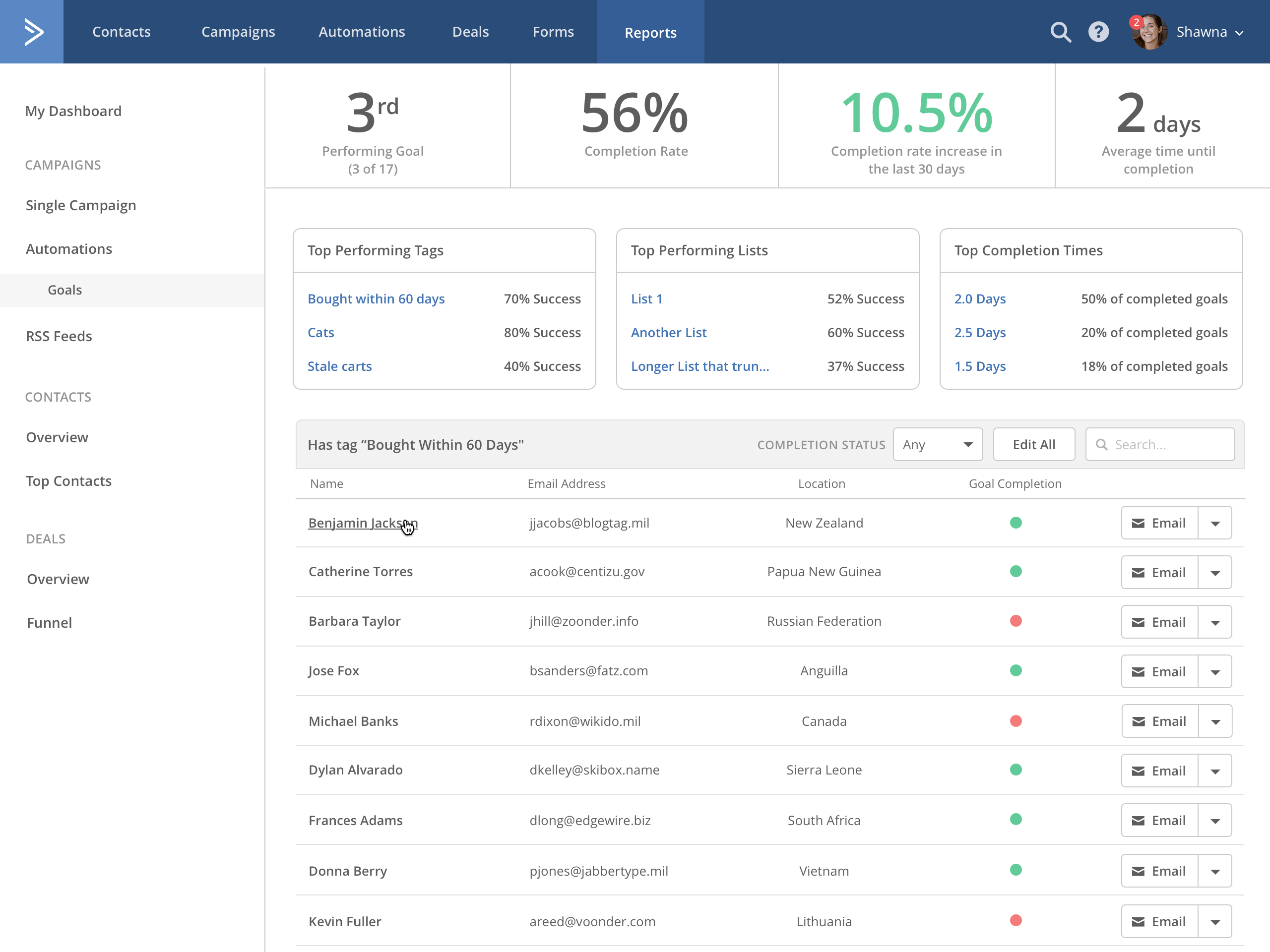
Task: Select the Reports tab in the top navigation
Action: (651, 32)
